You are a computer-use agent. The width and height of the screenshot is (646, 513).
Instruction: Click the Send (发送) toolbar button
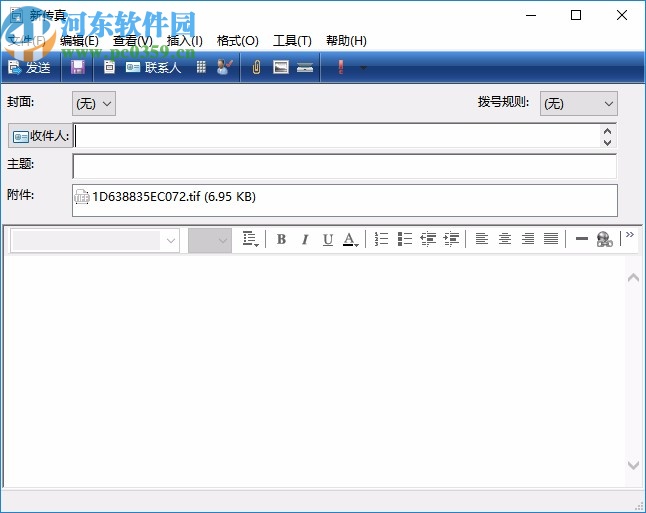coord(29,67)
